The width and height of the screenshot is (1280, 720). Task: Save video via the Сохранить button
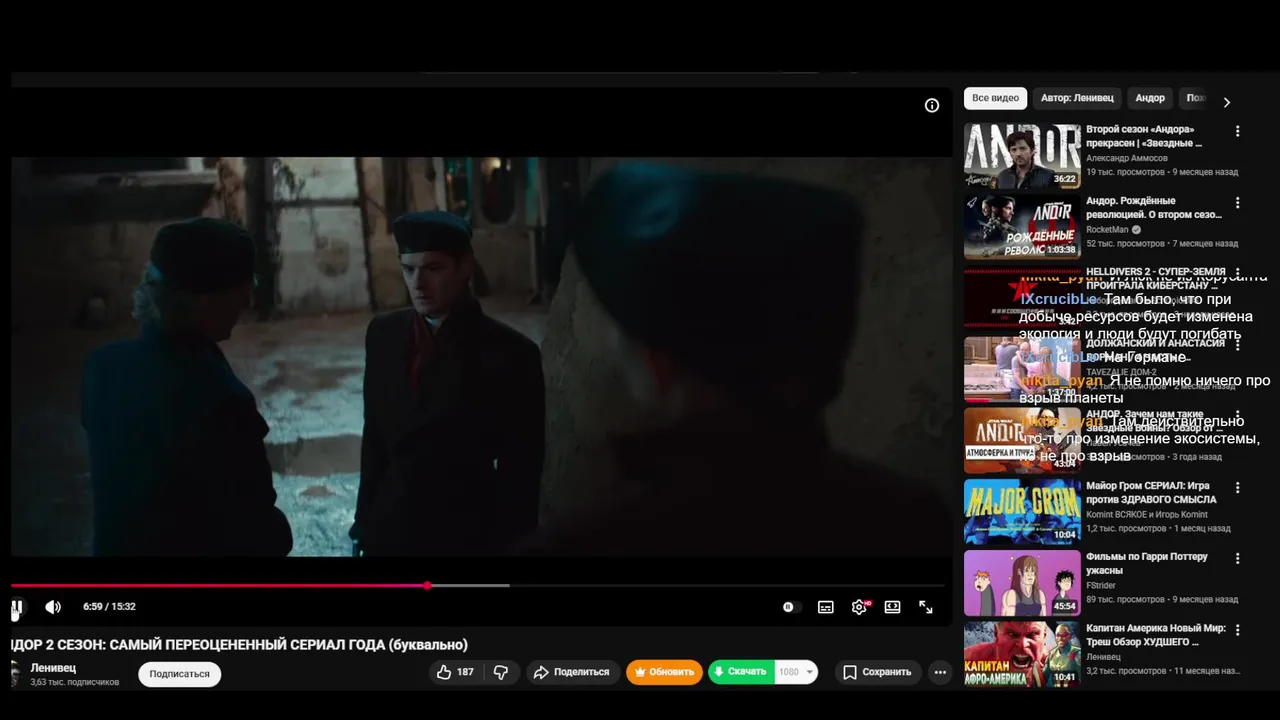pos(877,672)
